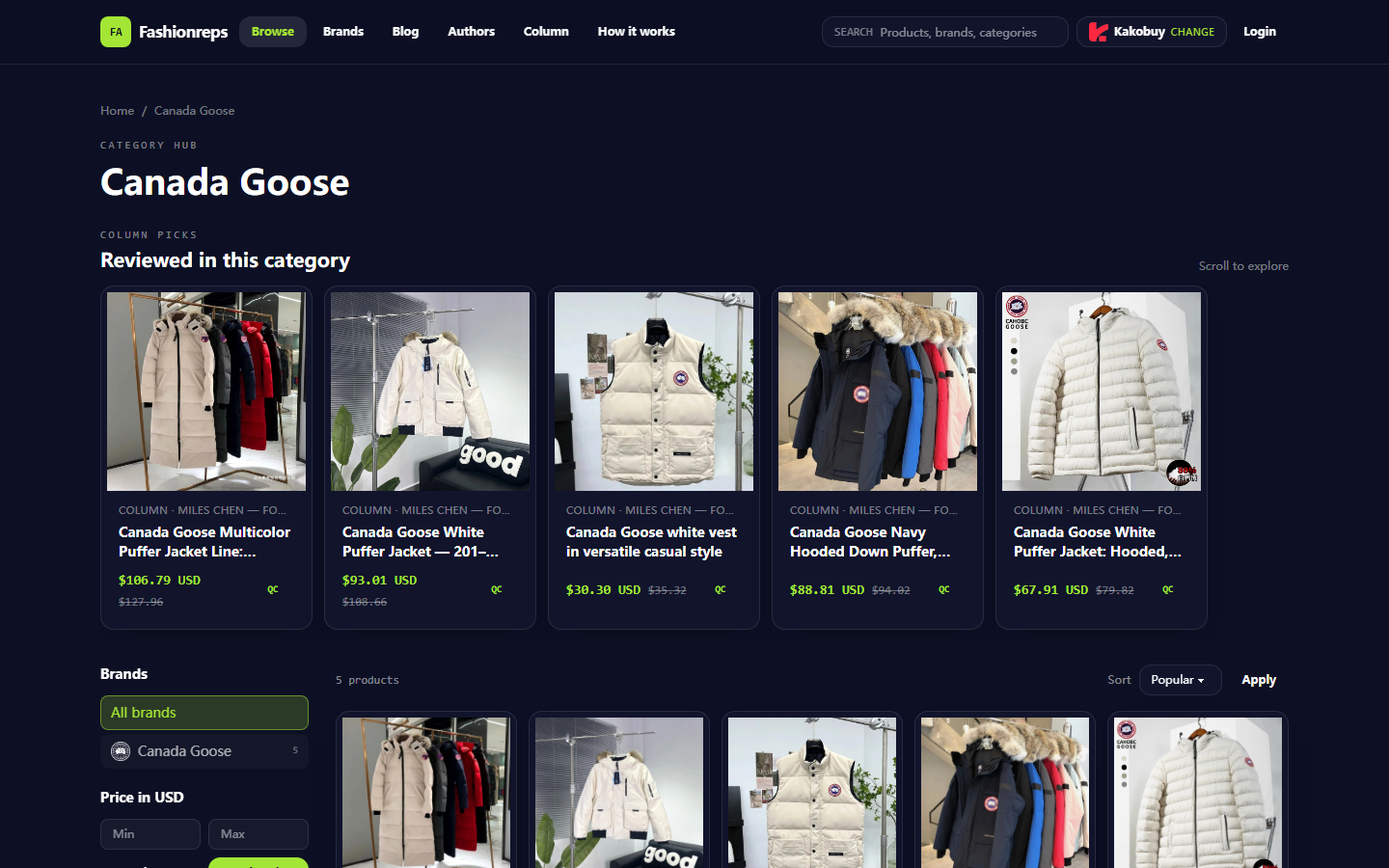Click the green FA Fashionreps logo icon
This screenshot has height=868, width=1389.
[116, 32]
